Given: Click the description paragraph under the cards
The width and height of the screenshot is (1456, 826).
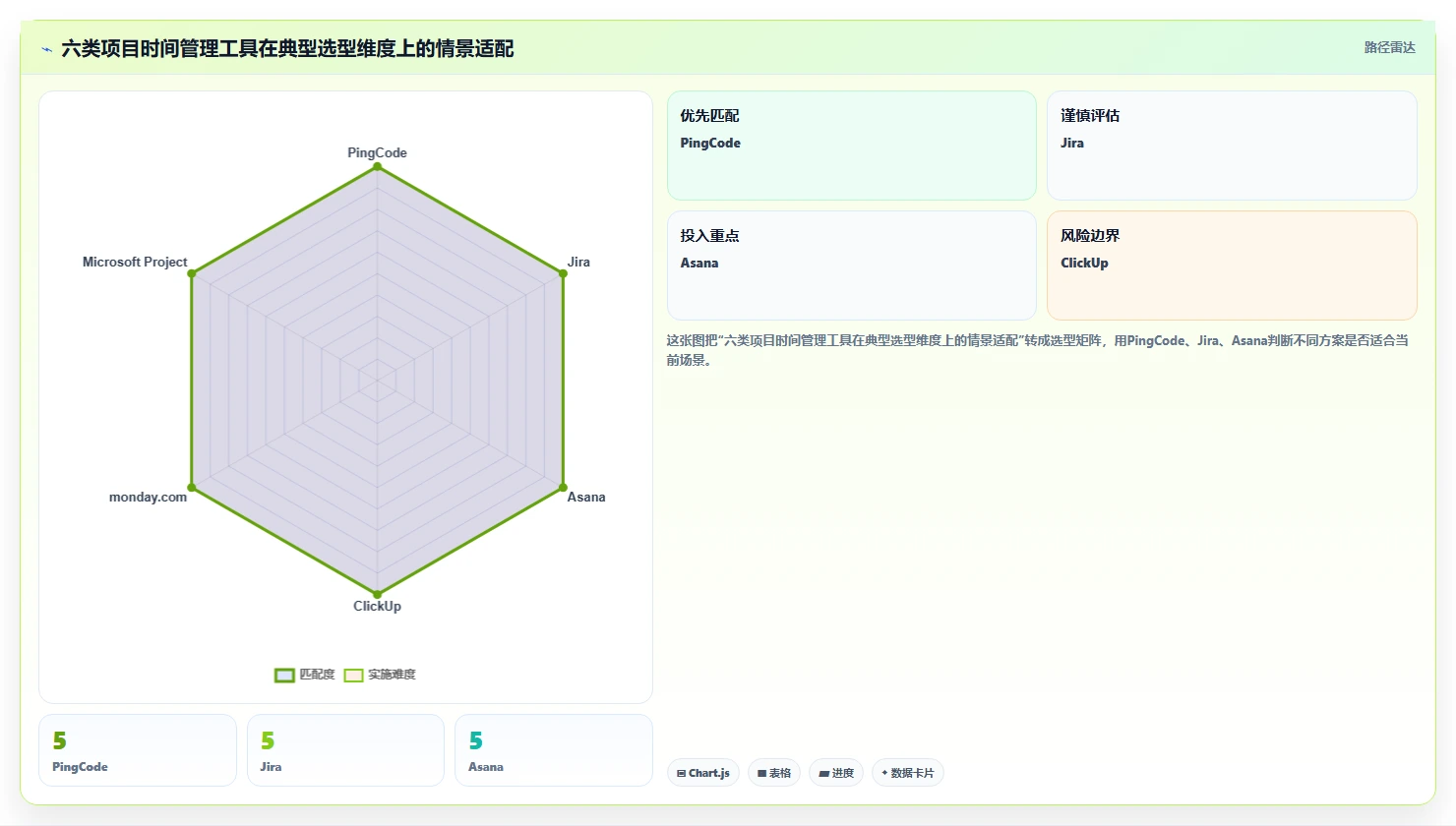Looking at the screenshot, I should [x=1038, y=350].
